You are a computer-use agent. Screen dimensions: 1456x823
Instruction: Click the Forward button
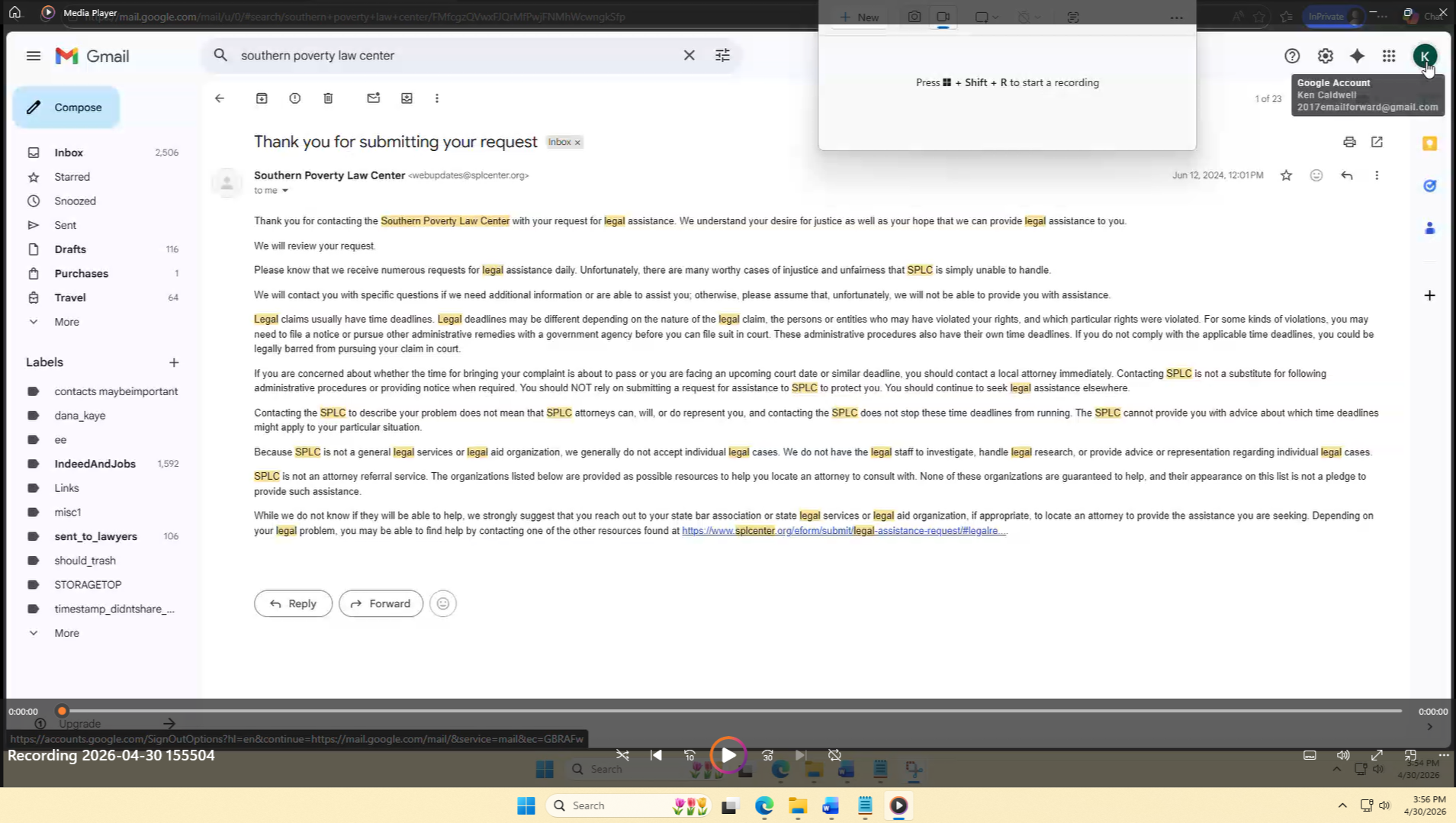click(x=381, y=604)
